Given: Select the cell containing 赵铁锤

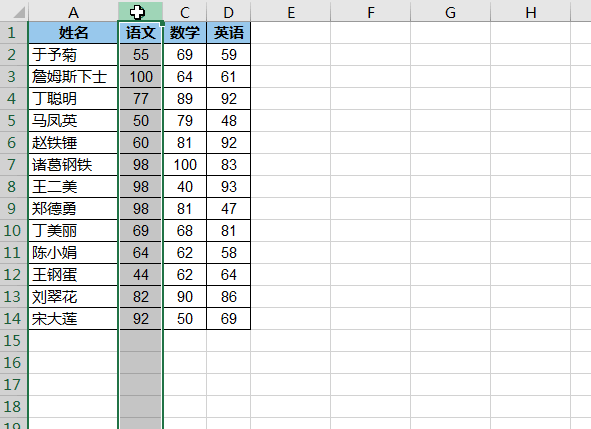Looking at the screenshot, I should pyautogui.click(x=73, y=142).
